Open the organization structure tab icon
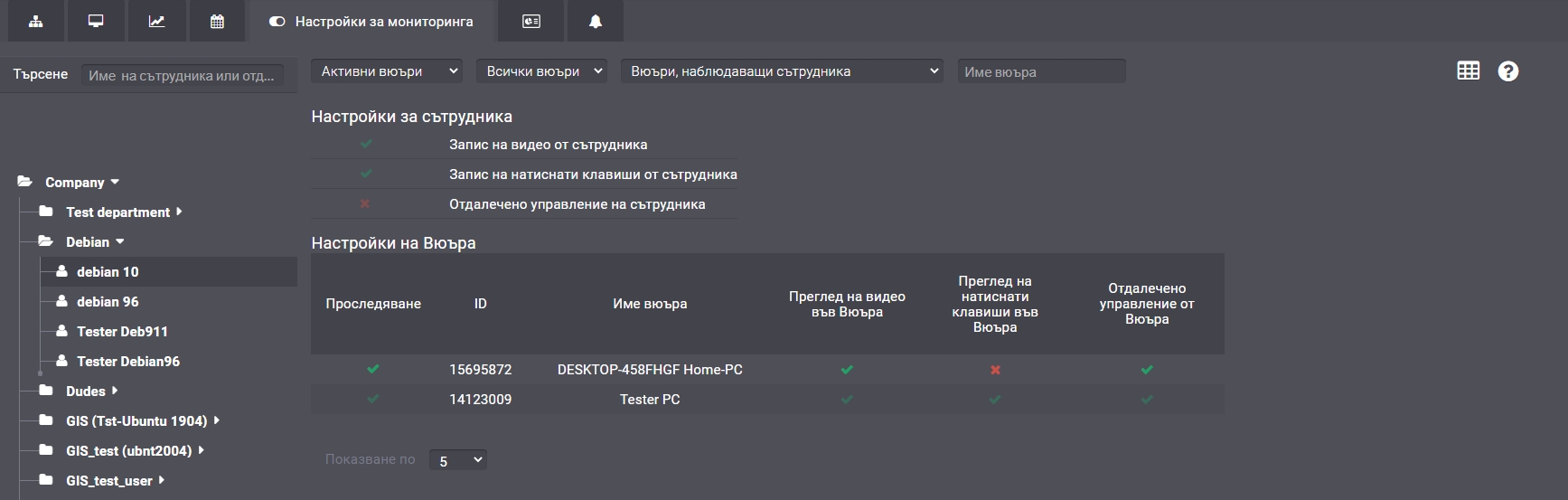Screen dimensions: 1568x500 (36, 21)
